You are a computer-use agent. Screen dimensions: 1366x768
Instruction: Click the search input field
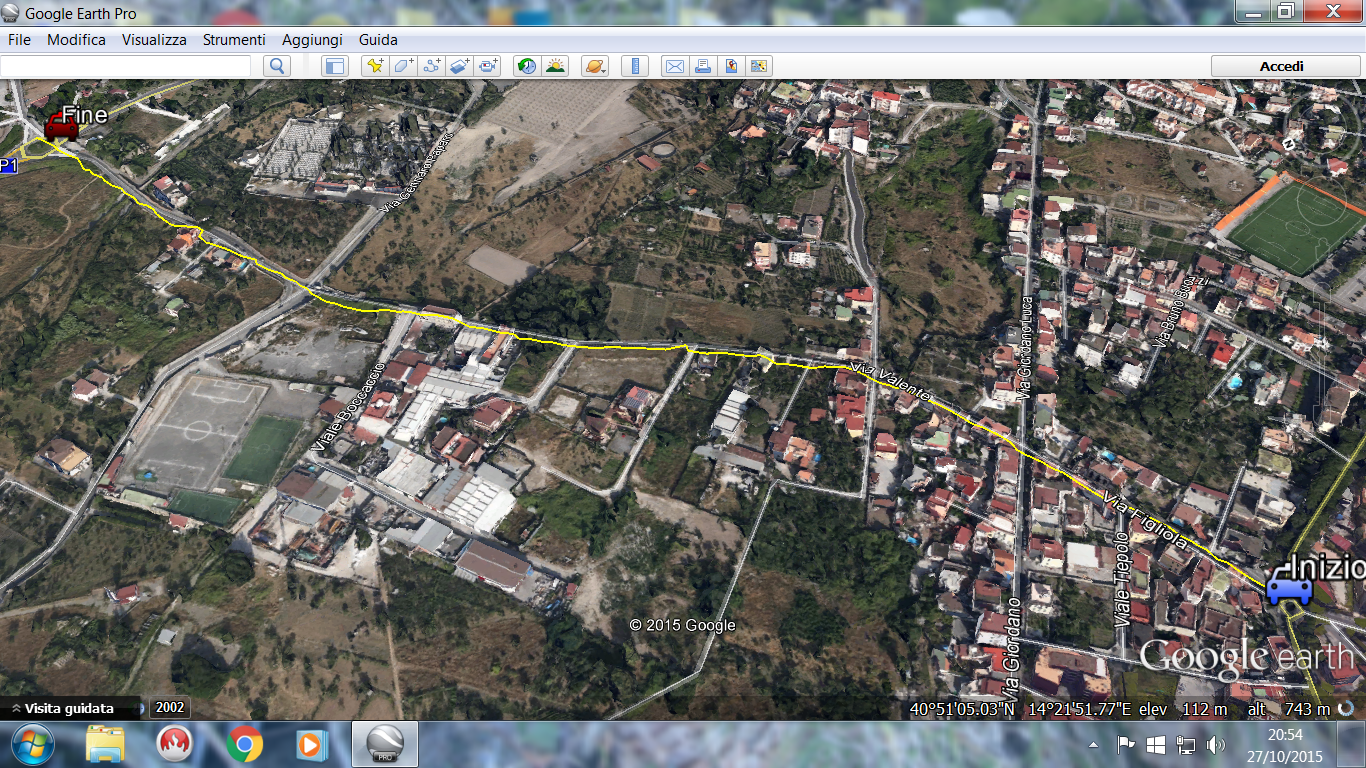(x=126, y=66)
